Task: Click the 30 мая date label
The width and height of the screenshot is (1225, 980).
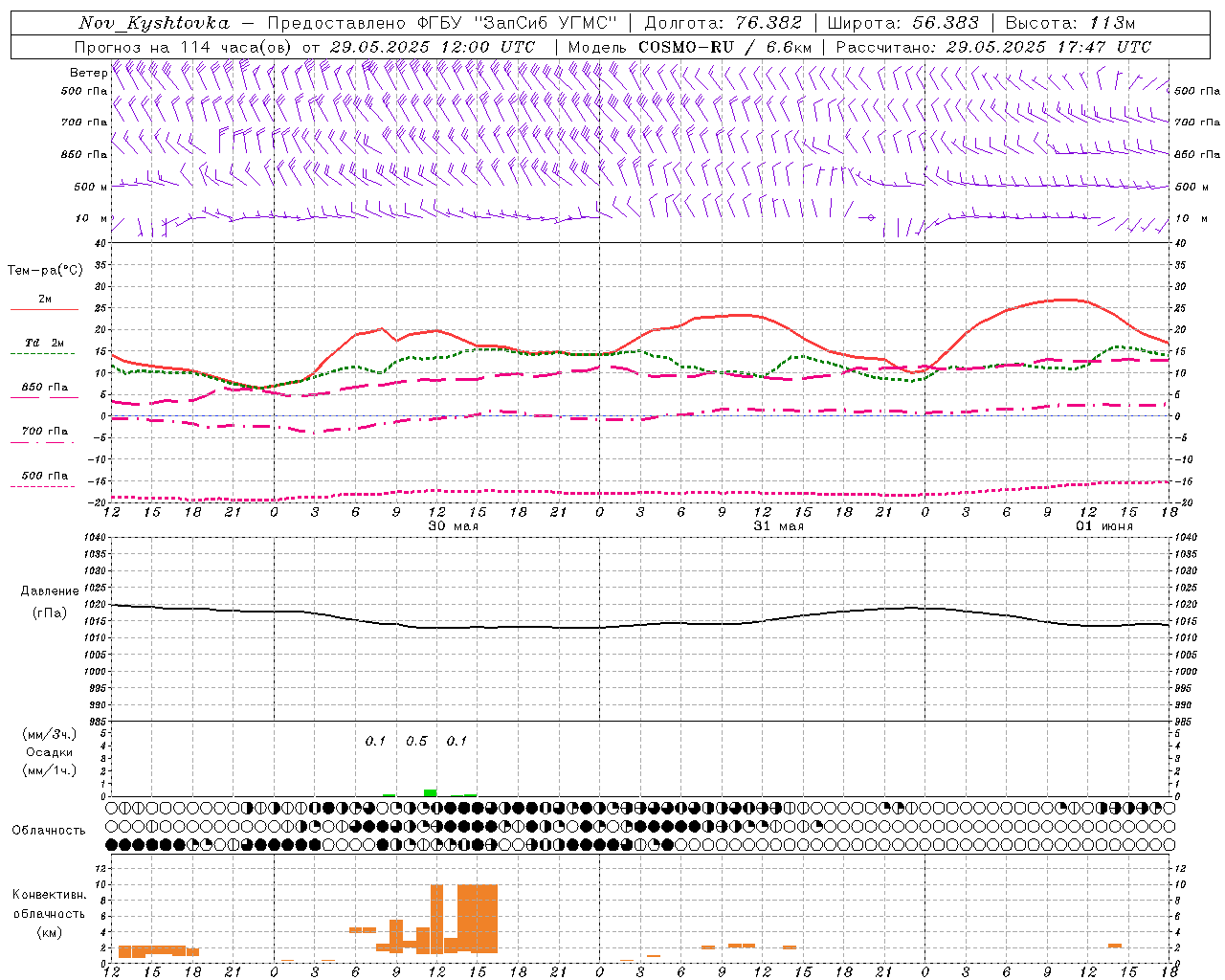Action: pyautogui.click(x=454, y=526)
